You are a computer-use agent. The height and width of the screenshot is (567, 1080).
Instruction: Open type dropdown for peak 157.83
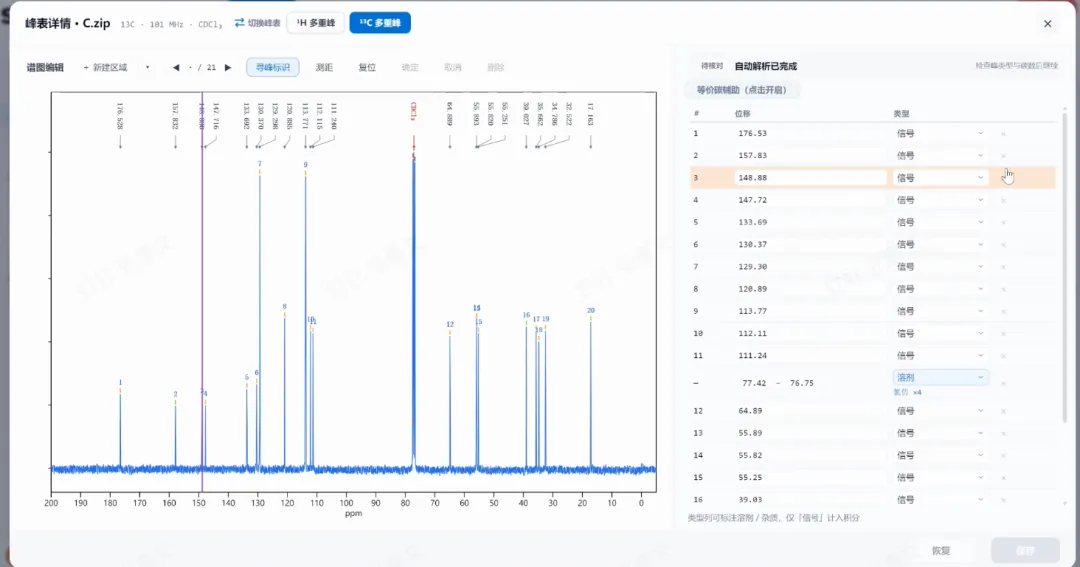[x=940, y=156]
